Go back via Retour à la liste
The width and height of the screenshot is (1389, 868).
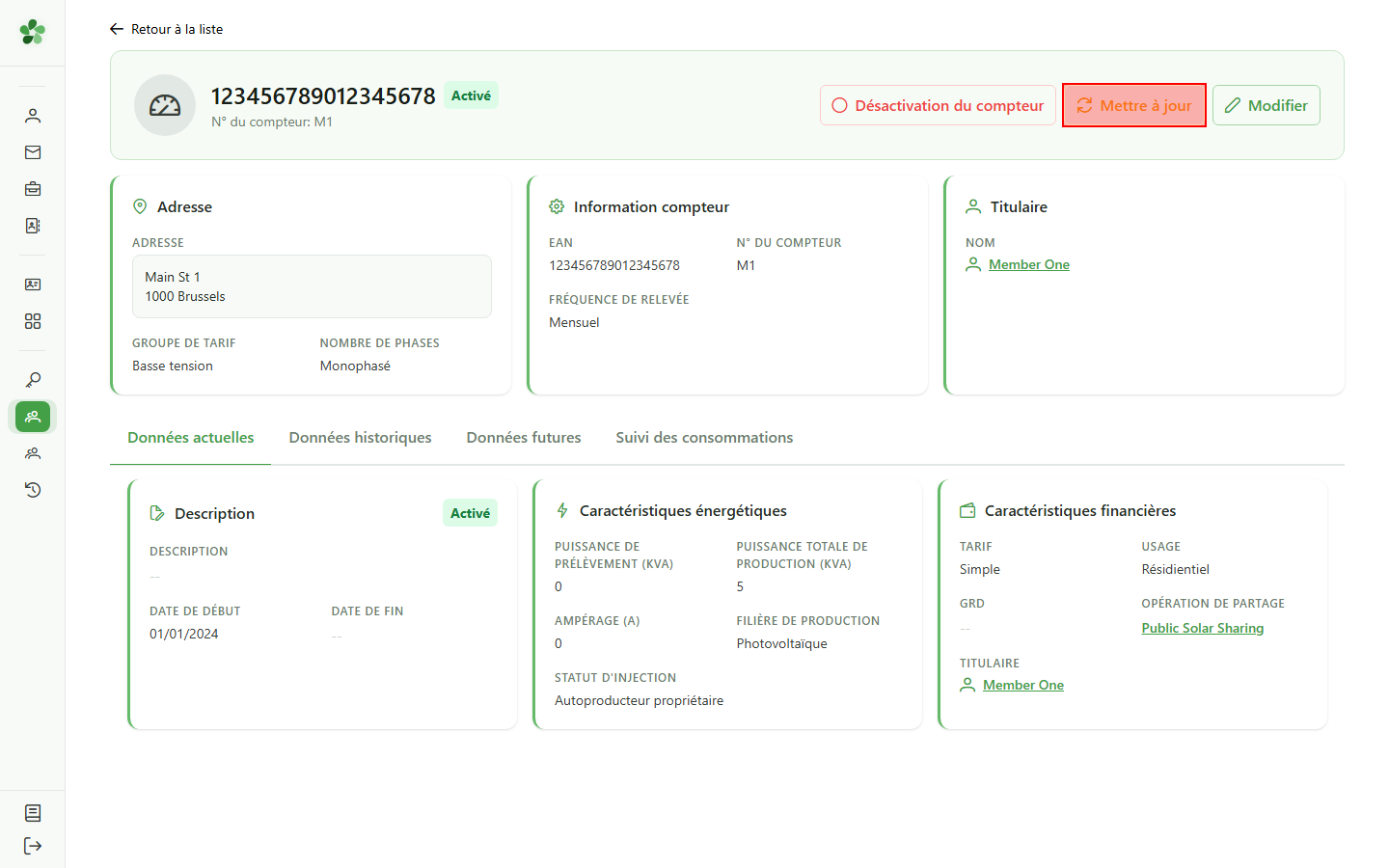[166, 29]
